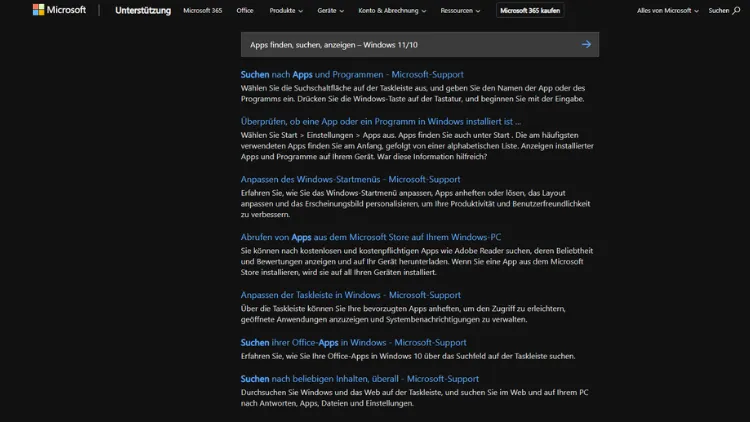Expand the Ressourcen dropdown
This screenshot has width=750, height=422.
click(460, 11)
